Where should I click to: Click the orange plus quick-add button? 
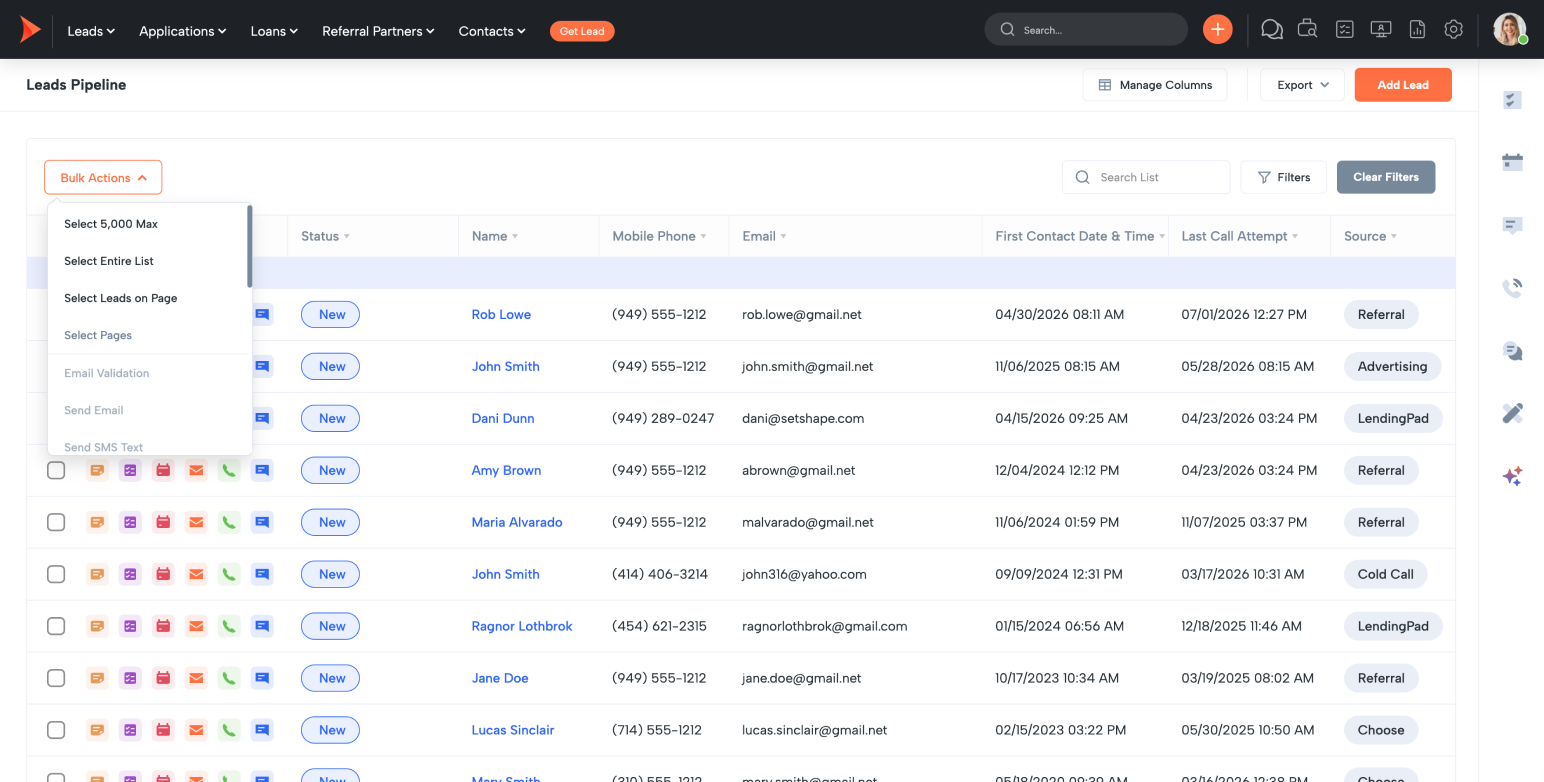coord(1217,30)
